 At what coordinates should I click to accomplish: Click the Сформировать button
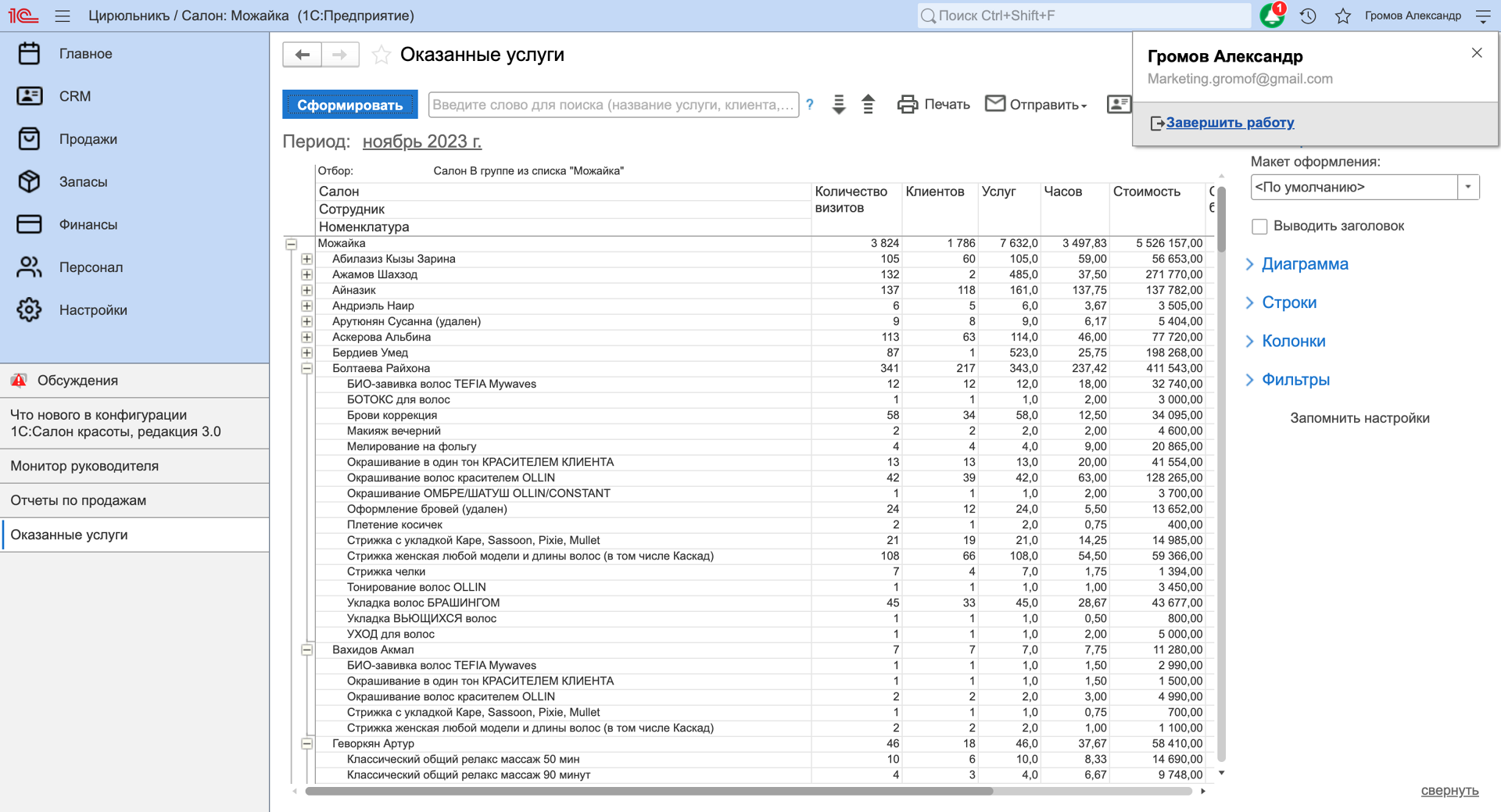[349, 105]
